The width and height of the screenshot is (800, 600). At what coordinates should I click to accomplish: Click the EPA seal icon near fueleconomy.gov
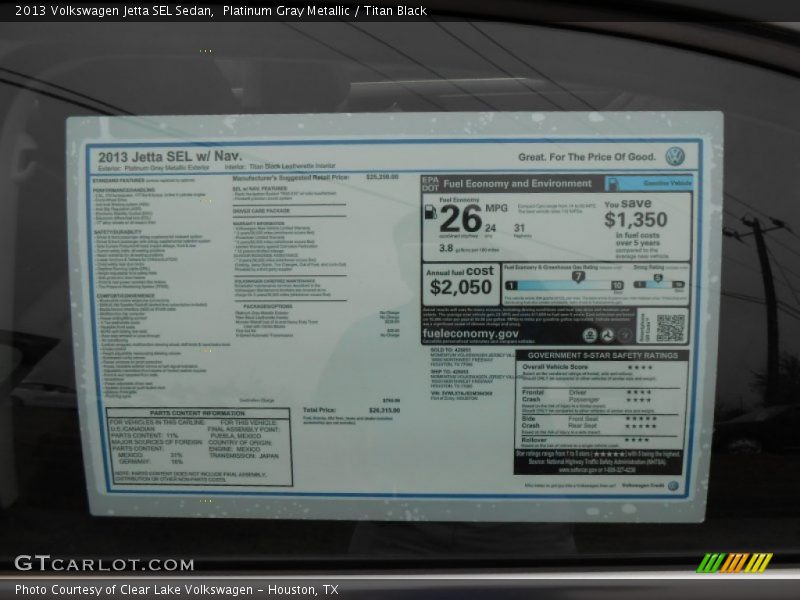click(x=590, y=335)
